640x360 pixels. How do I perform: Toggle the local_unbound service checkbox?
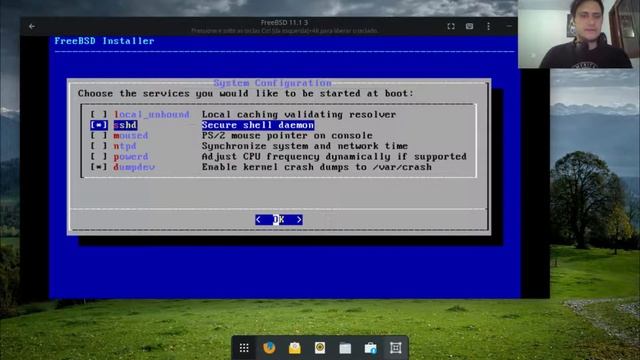pos(99,114)
